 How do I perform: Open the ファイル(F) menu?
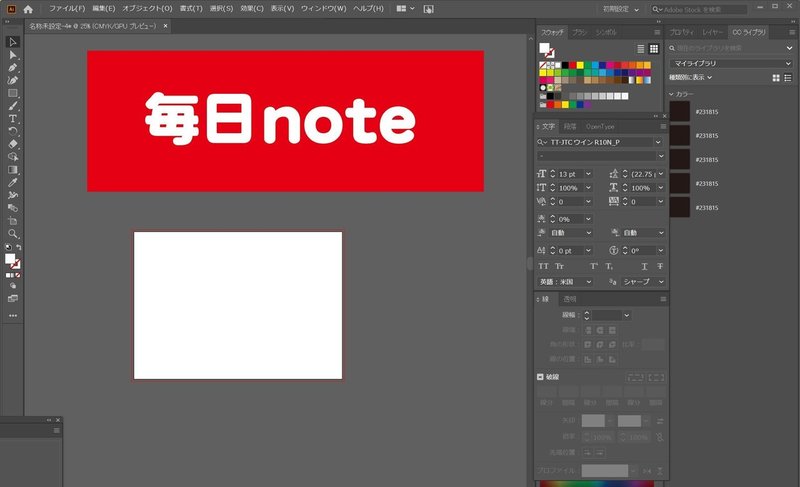(x=67, y=9)
